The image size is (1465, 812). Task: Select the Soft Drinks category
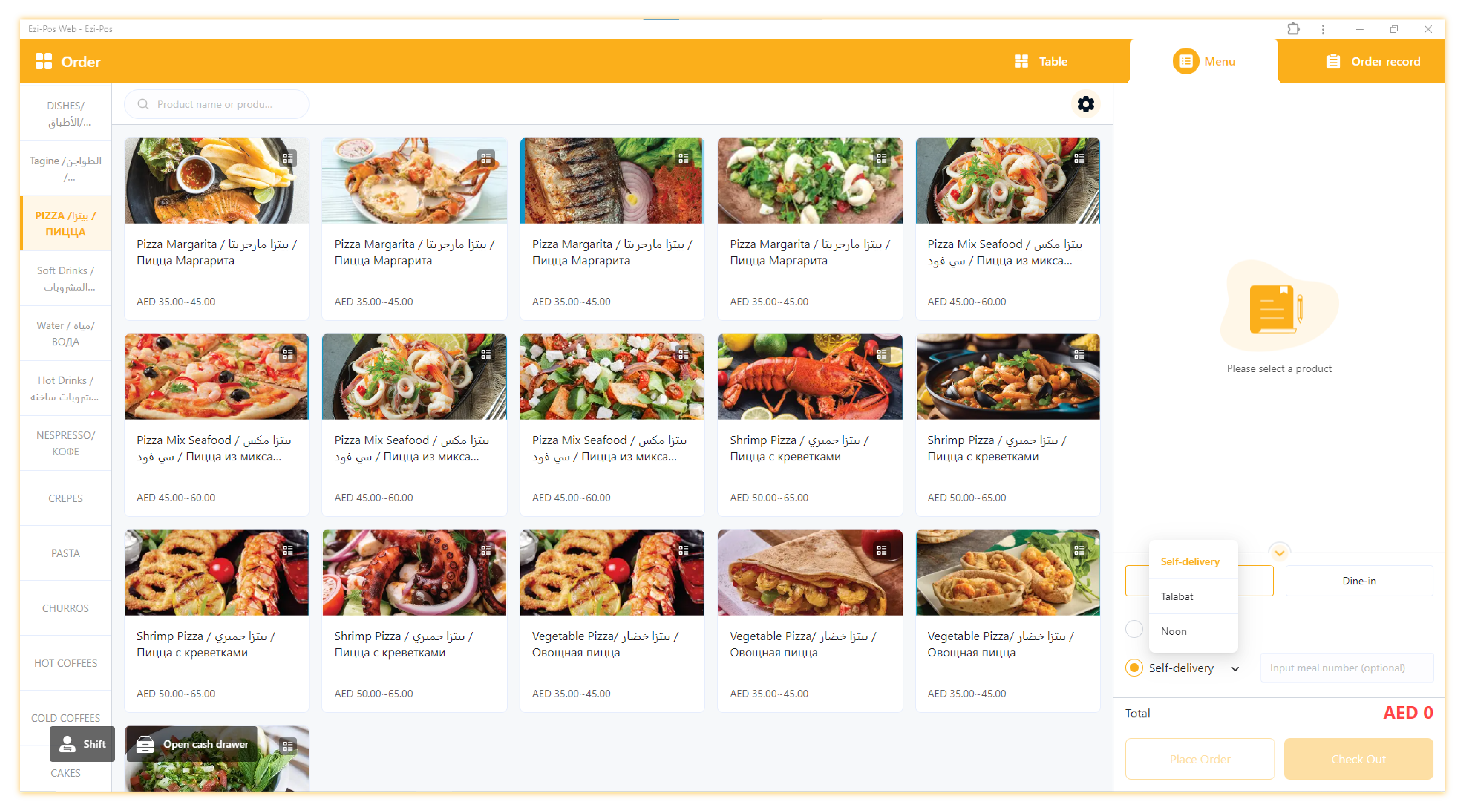point(65,279)
